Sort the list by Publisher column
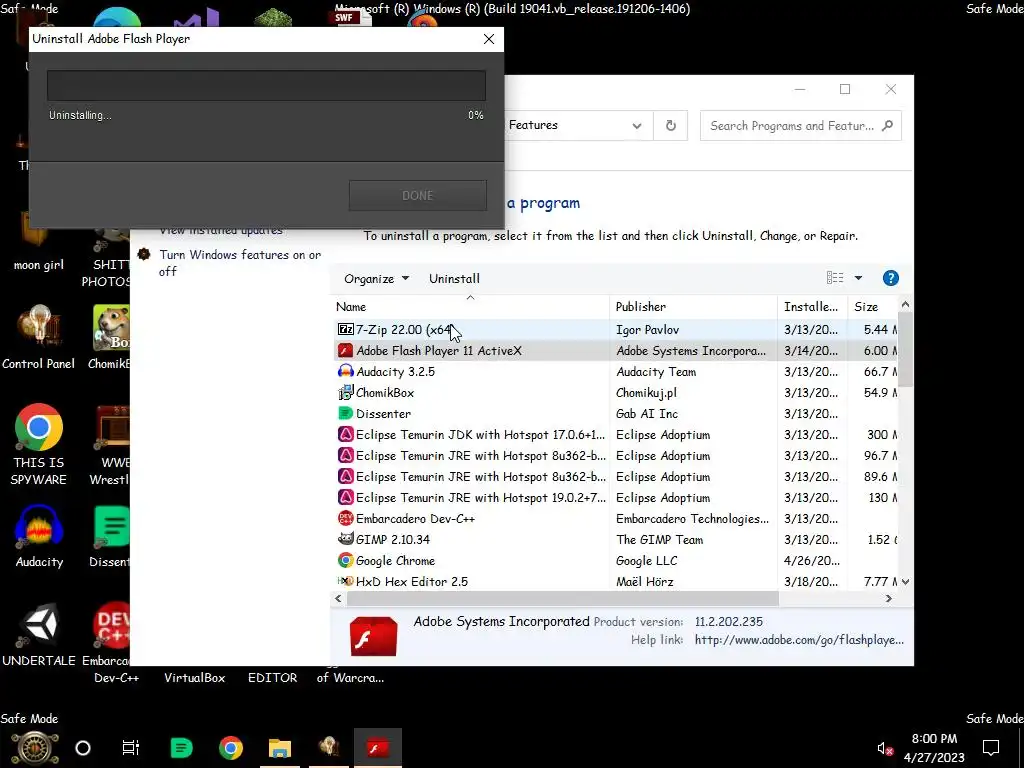 694,307
